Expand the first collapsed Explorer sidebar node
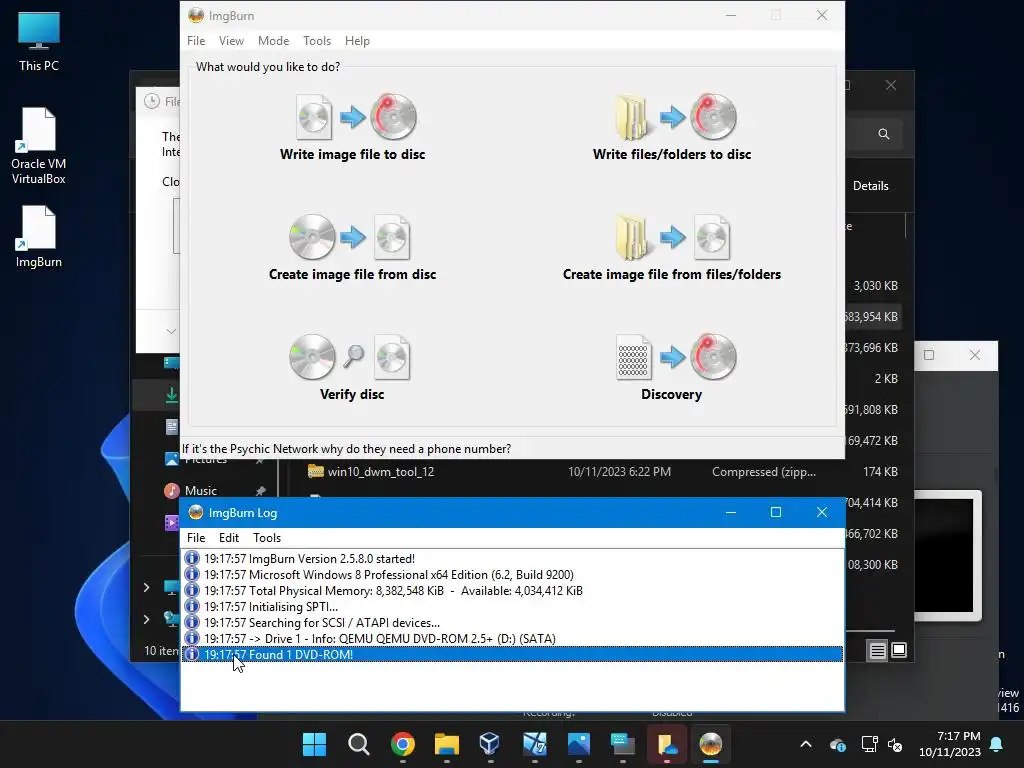The image size is (1024, 768). click(x=146, y=588)
